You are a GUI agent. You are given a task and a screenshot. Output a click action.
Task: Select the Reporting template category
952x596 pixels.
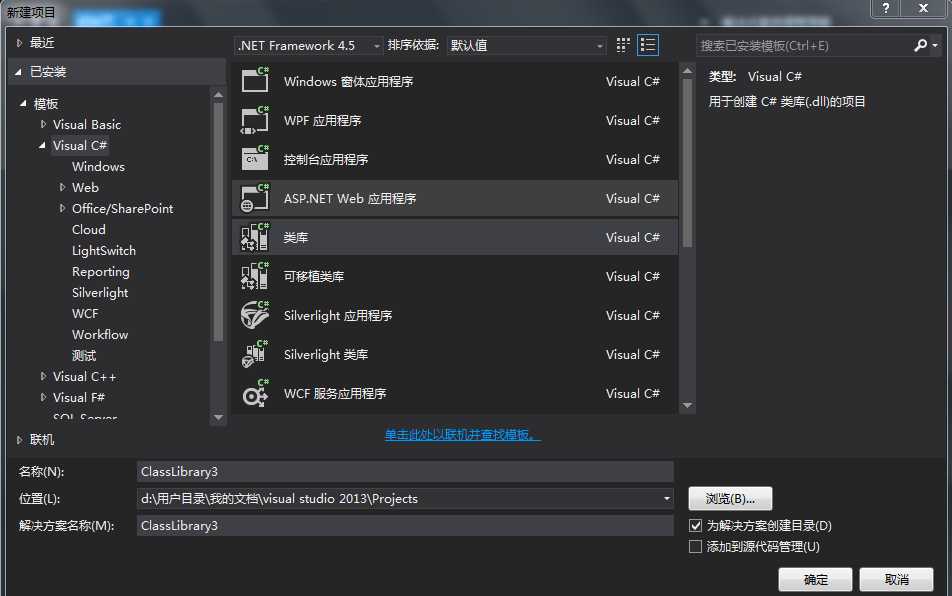pyautogui.click(x=101, y=272)
